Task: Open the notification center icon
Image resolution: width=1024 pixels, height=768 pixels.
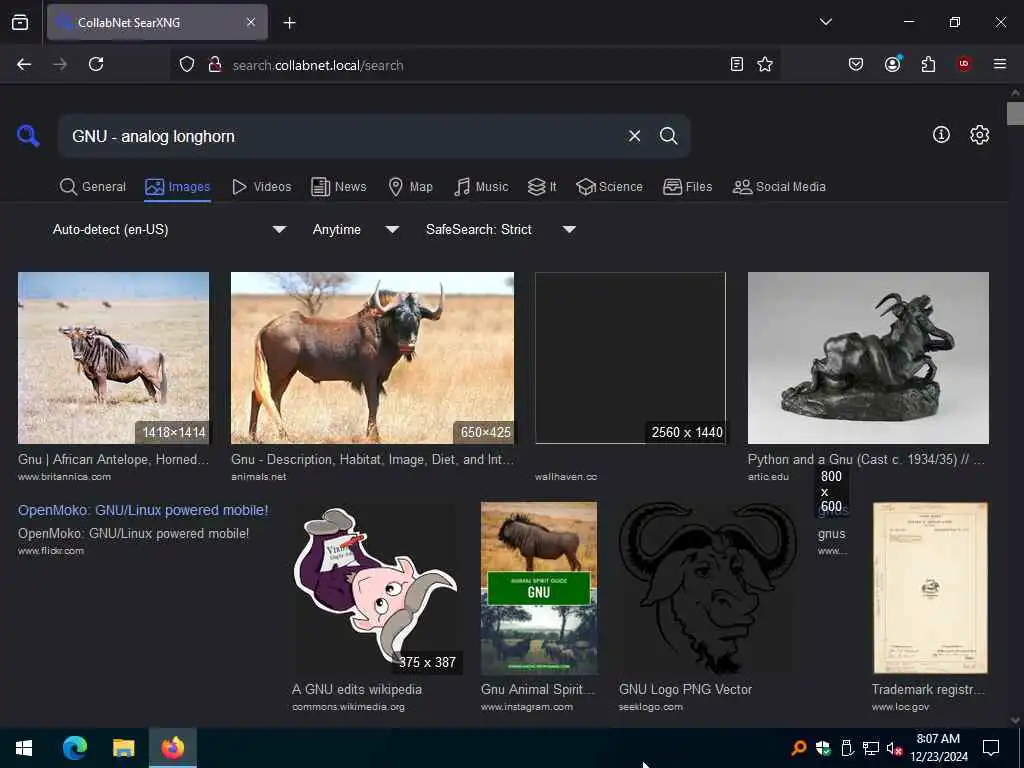Action: coord(991,748)
